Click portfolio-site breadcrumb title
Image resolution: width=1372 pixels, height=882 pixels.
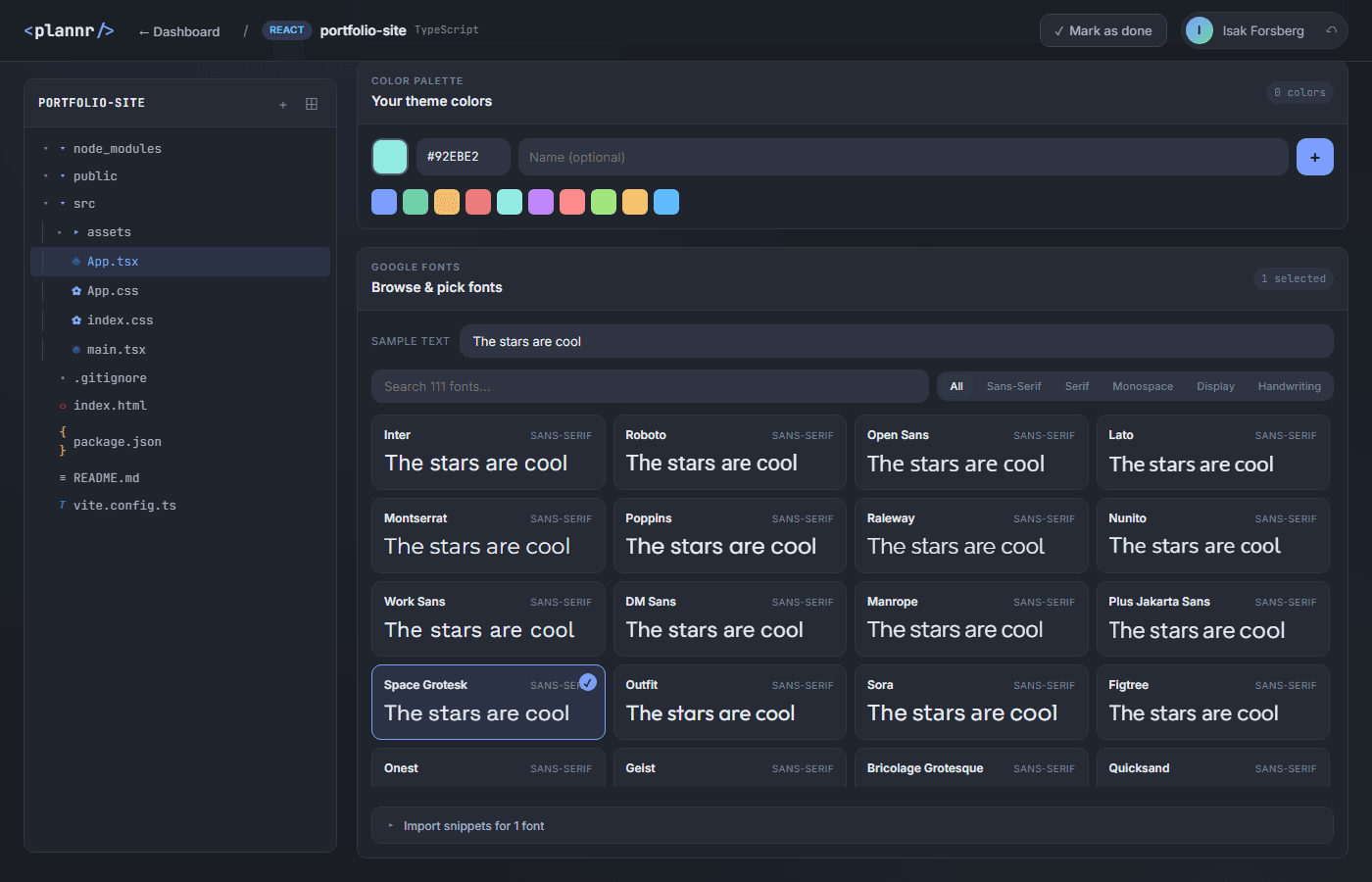(x=363, y=30)
